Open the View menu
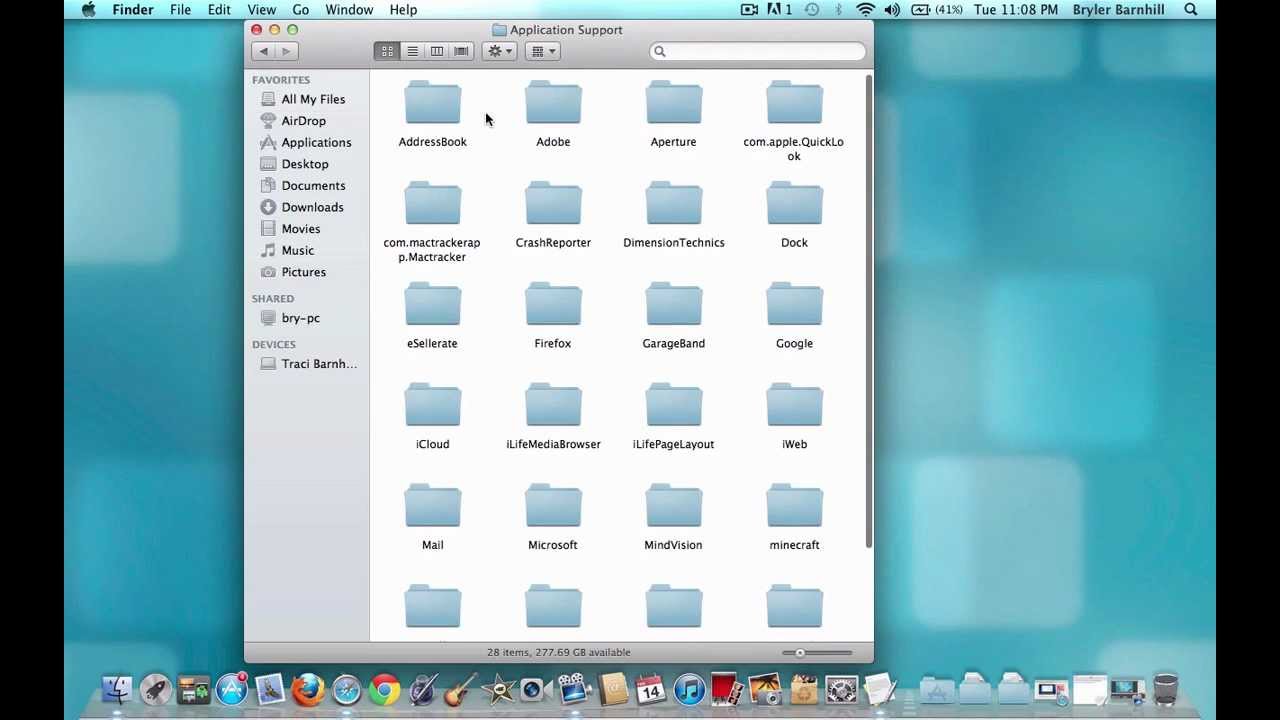Image resolution: width=1280 pixels, height=720 pixels. (x=261, y=9)
